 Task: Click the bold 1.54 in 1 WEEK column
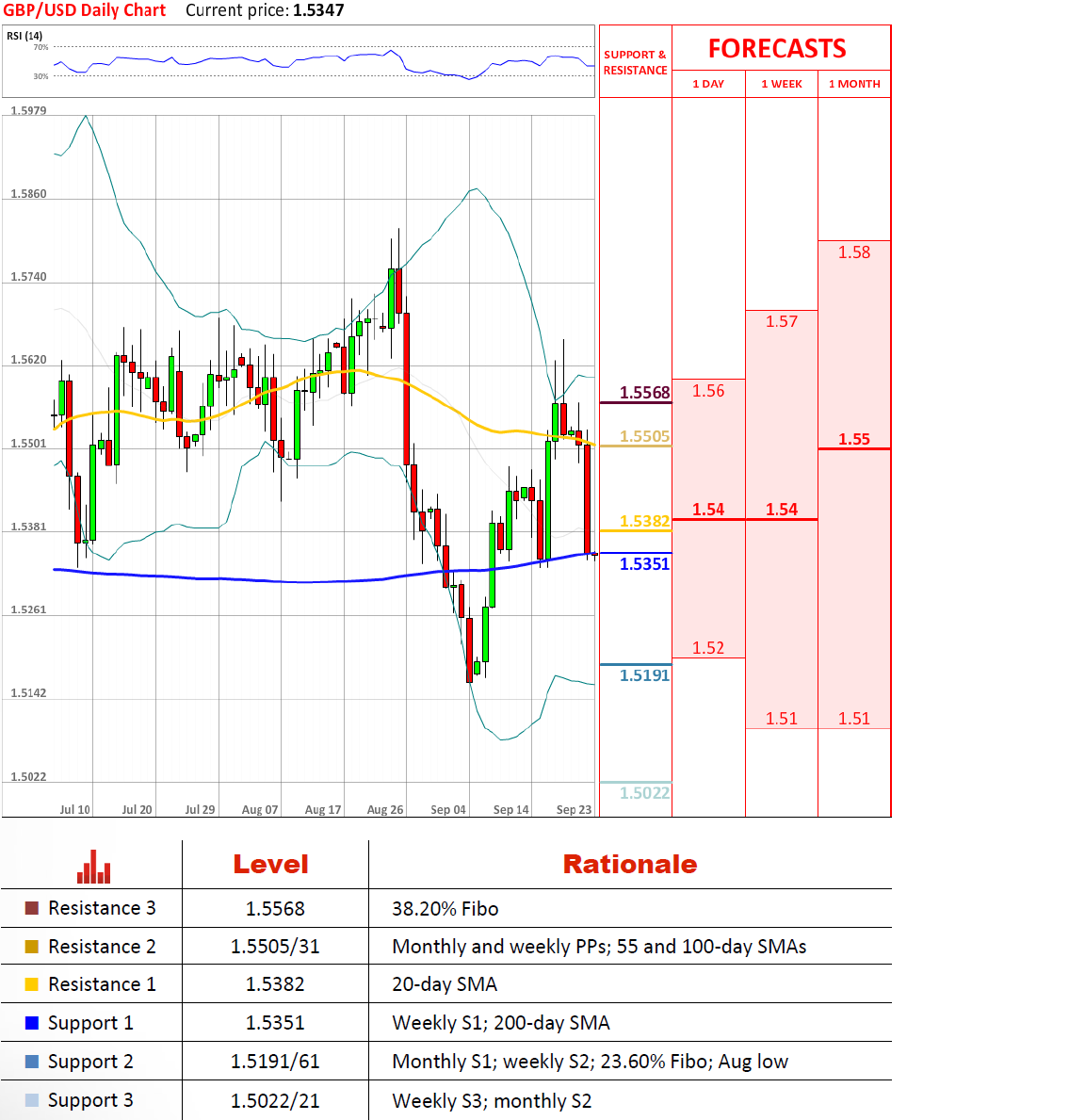pos(782,510)
